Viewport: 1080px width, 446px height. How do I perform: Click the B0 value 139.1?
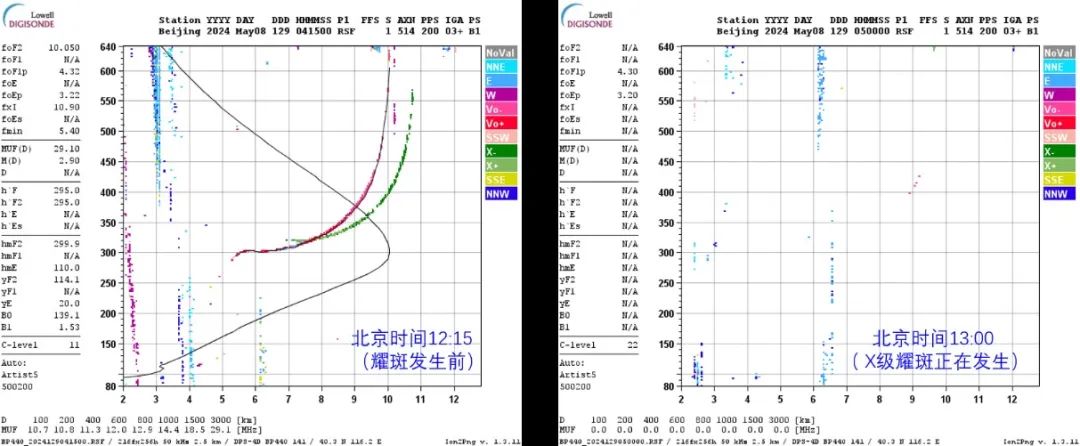point(68,315)
